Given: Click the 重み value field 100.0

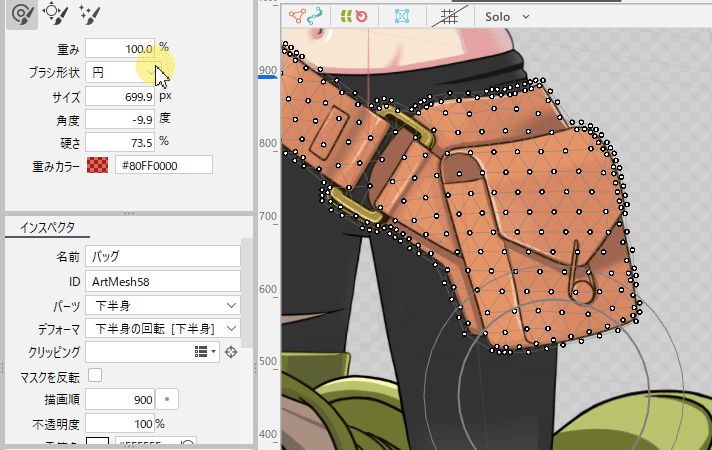Looking at the screenshot, I should pos(120,49).
